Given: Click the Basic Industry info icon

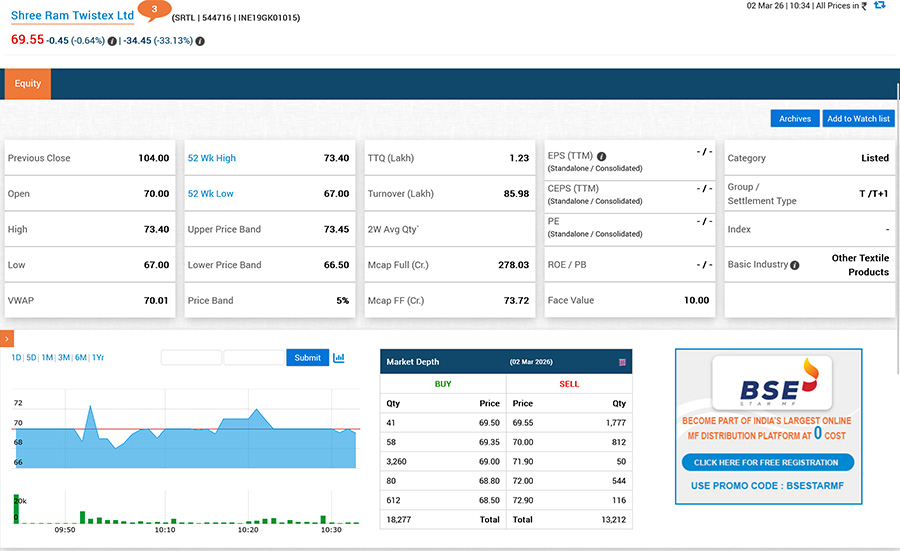Looking at the screenshot, I should (x=795, y=265).
